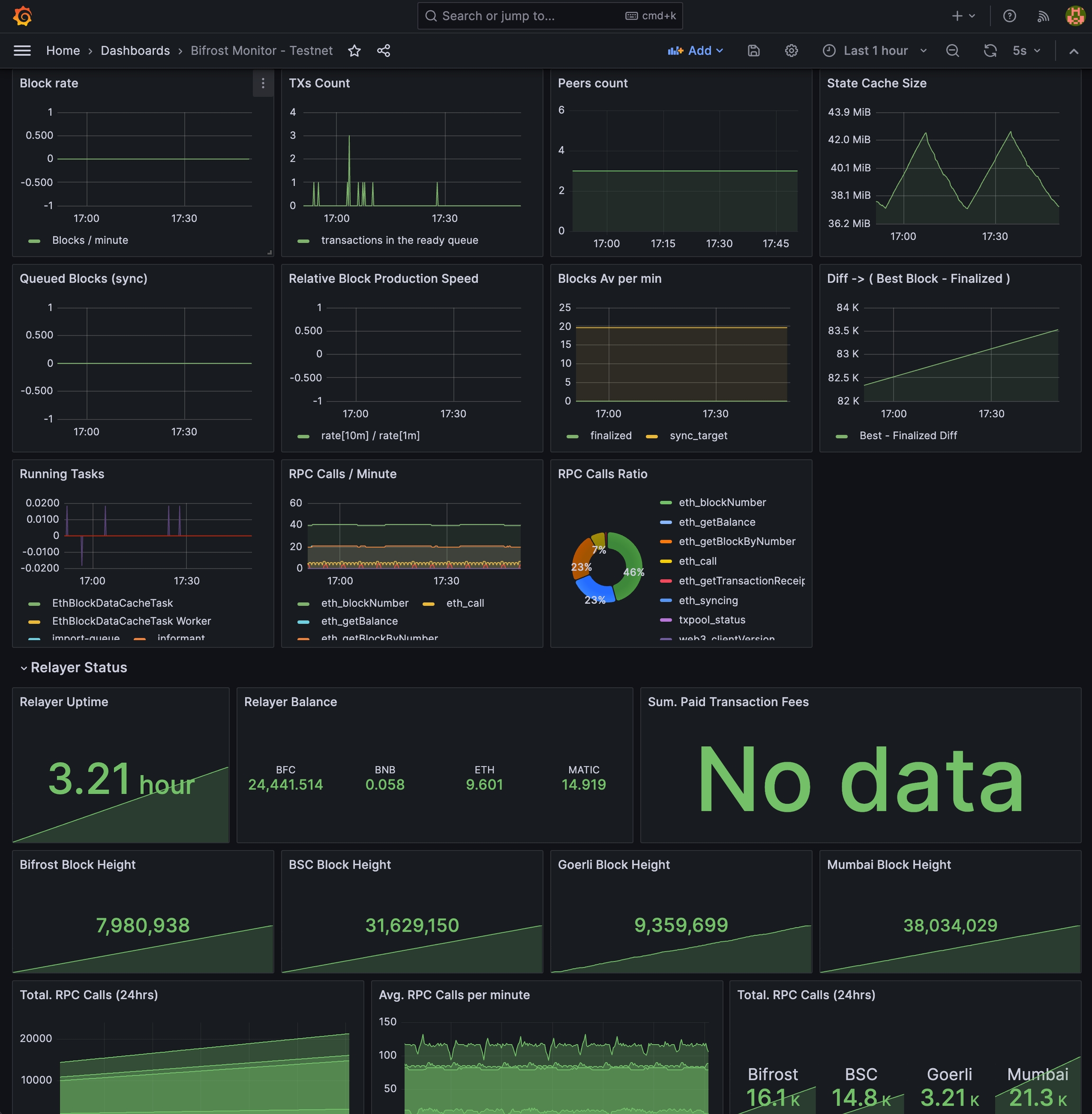
Task: Toggle the finalized series in legend
Action: click(x=610, y=436)
